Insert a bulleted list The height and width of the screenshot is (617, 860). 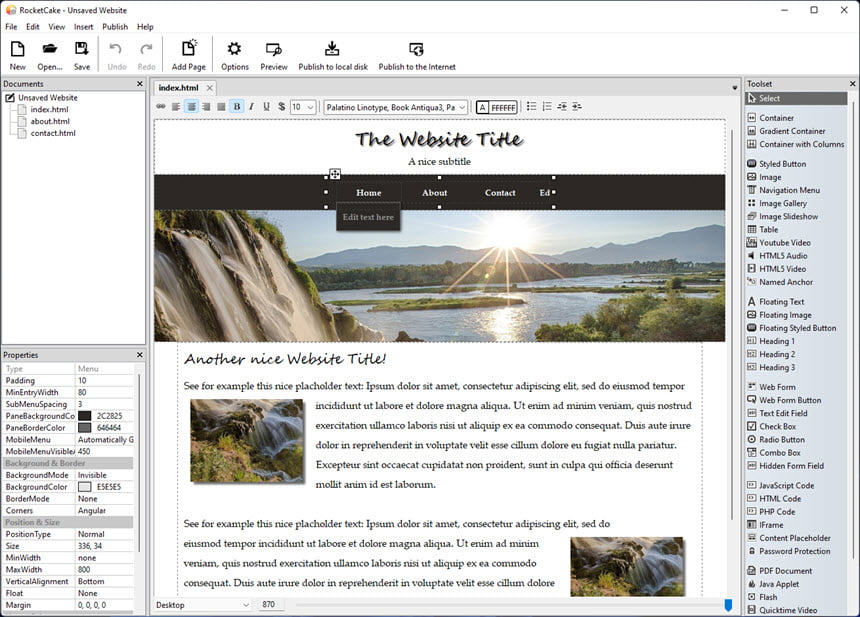coord(531,106)
